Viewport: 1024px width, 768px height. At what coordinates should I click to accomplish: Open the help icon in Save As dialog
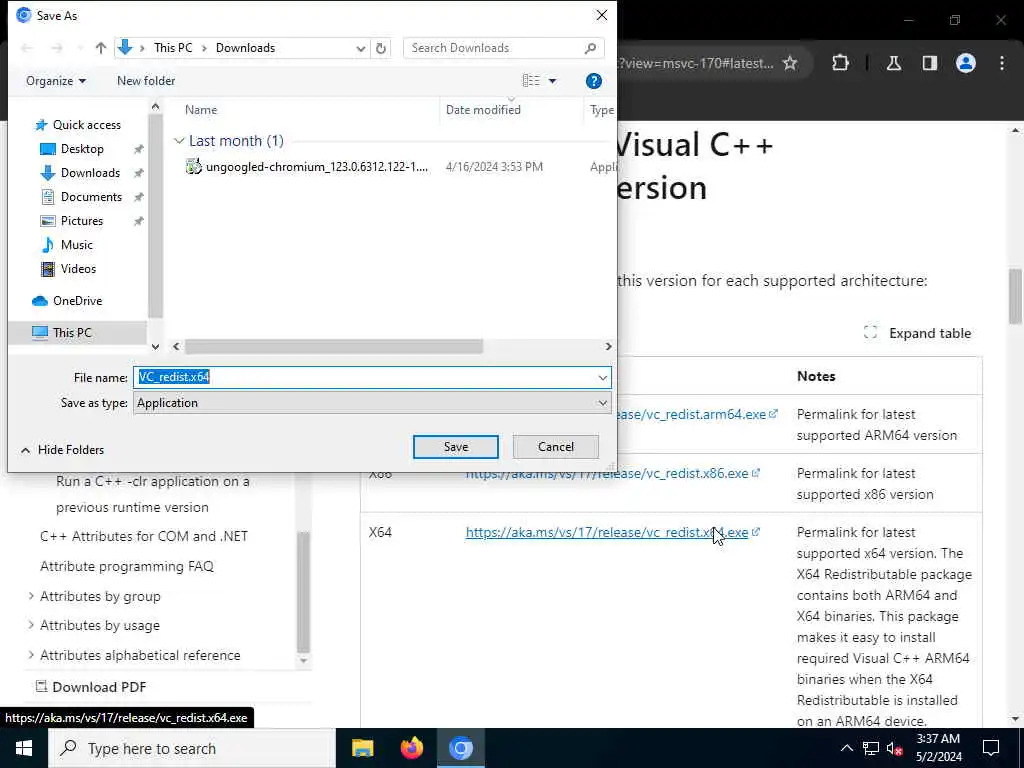click(594, 81)
